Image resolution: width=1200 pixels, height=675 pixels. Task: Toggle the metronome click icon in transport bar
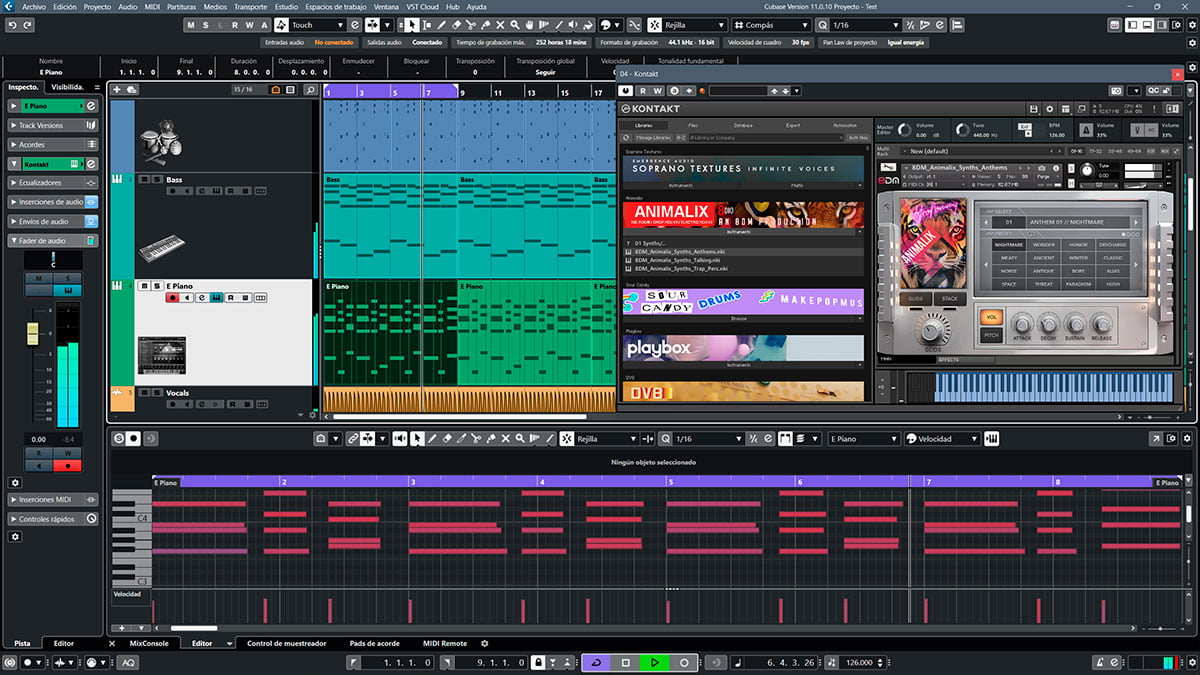pyautogui.click(x=1100, y=662)
